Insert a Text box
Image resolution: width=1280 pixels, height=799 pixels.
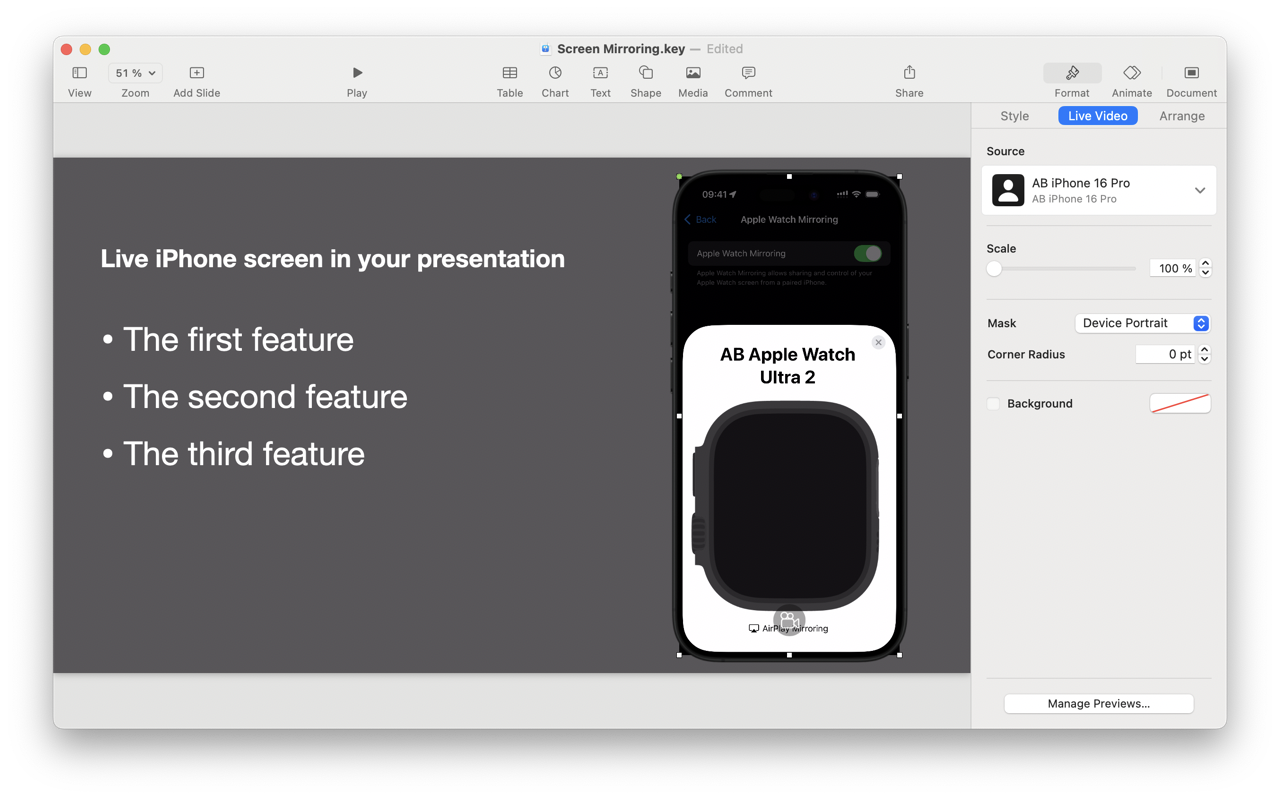(x=600, y=80)
